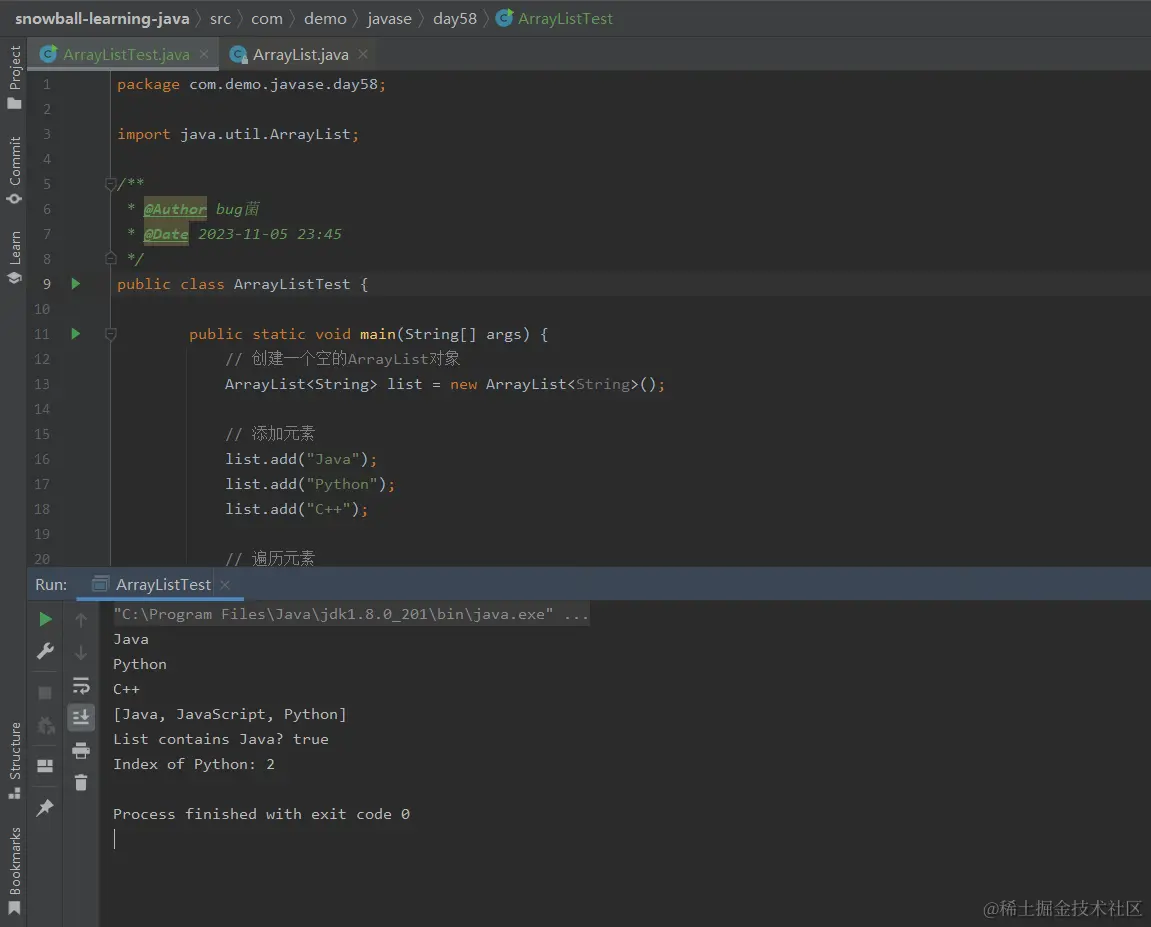Click main method name in line 11
The height and width of the screenshot is (927, 1151).
coord(377,334)
